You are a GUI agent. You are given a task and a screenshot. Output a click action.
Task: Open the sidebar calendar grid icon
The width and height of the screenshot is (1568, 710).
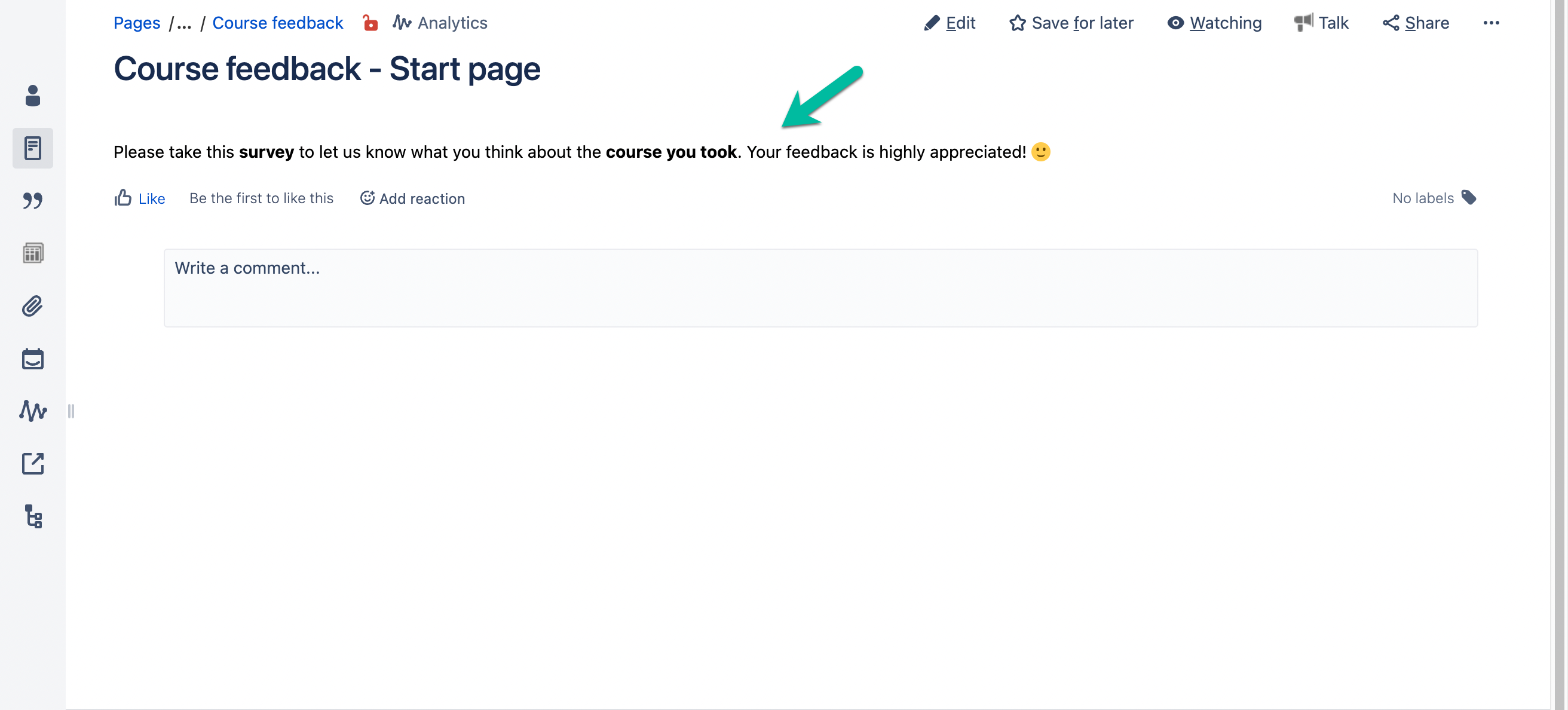pyautogui.click(x=33, y=253)
